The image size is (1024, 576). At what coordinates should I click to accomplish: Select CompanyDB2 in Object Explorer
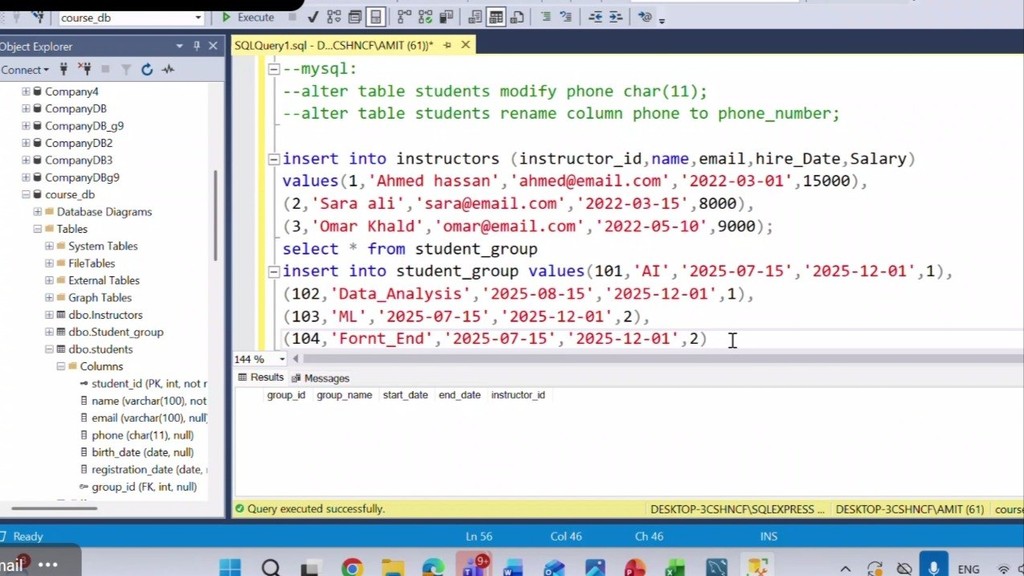[x=78, y=143]
